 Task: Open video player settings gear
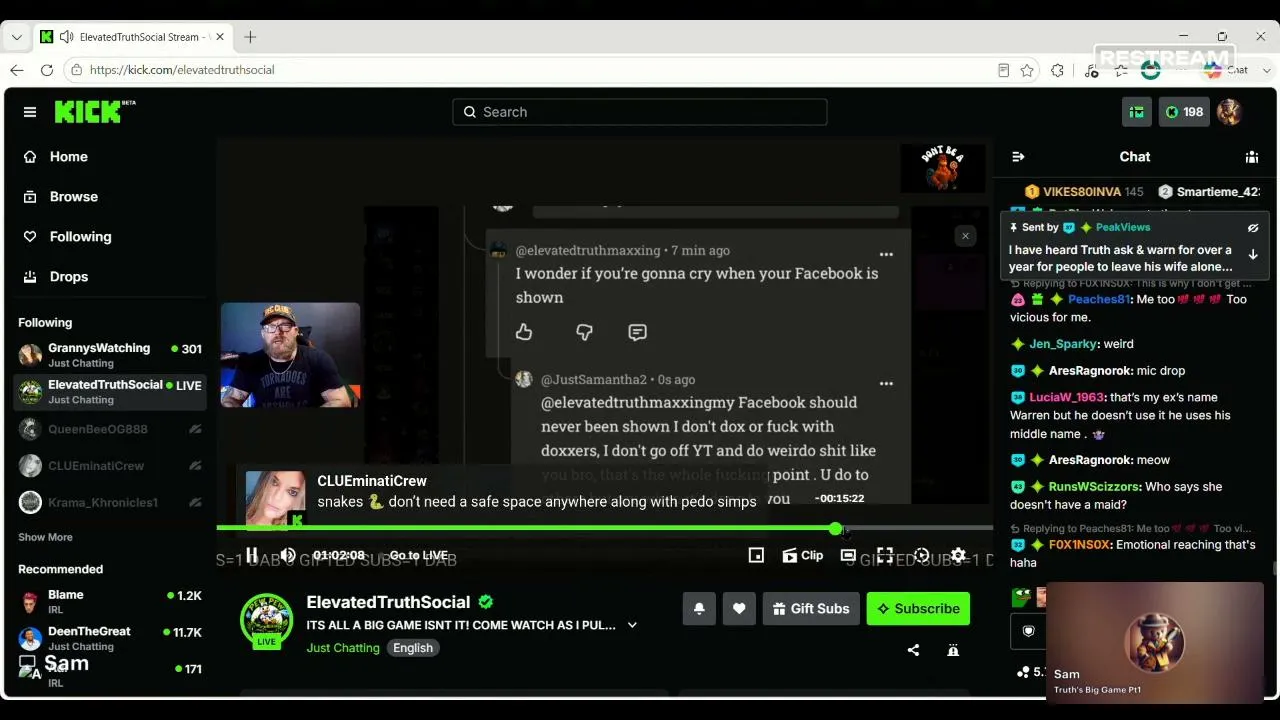click(x=958, y=555)
